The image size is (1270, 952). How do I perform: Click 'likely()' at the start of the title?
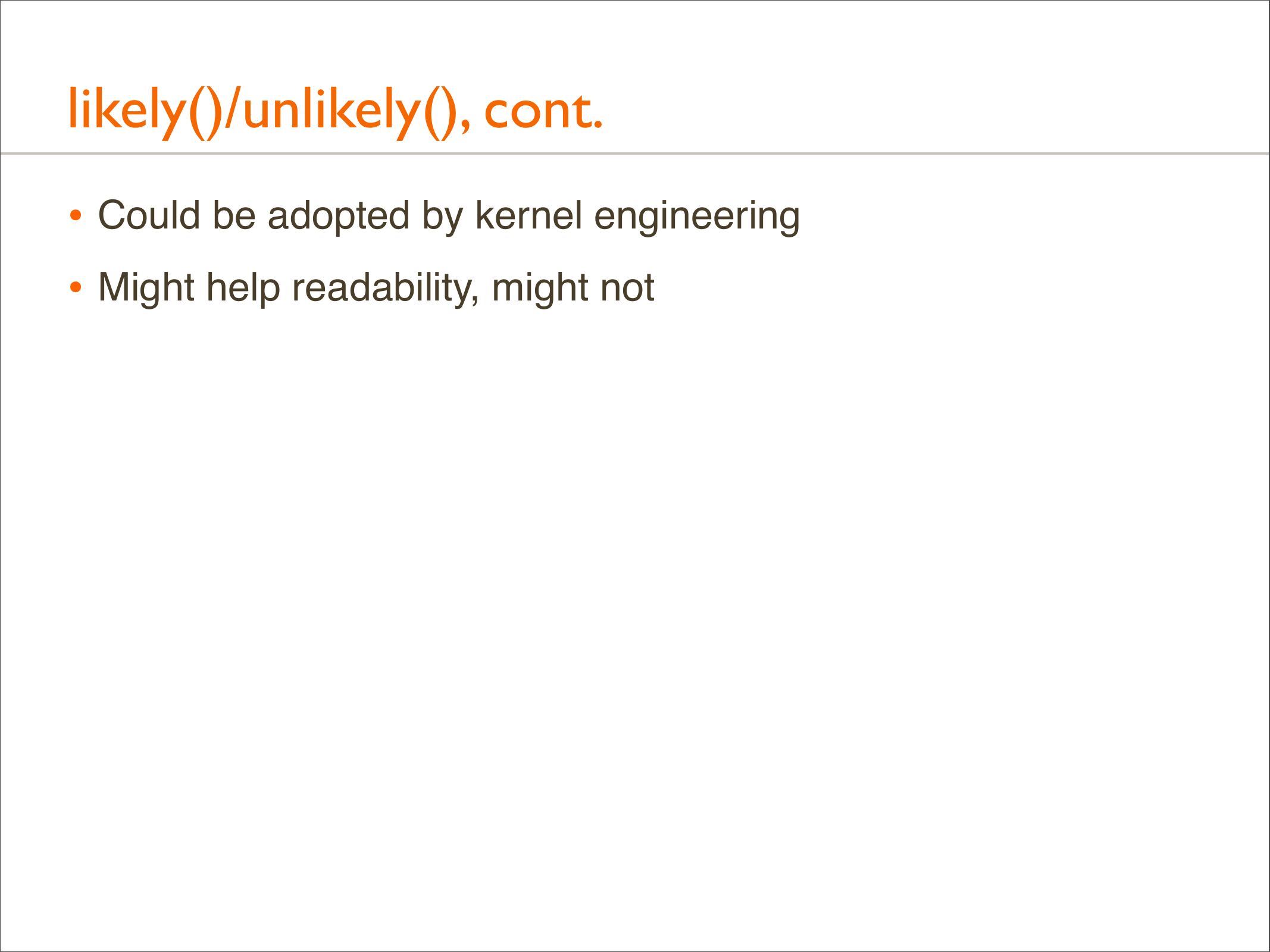[x=146, y=111]
